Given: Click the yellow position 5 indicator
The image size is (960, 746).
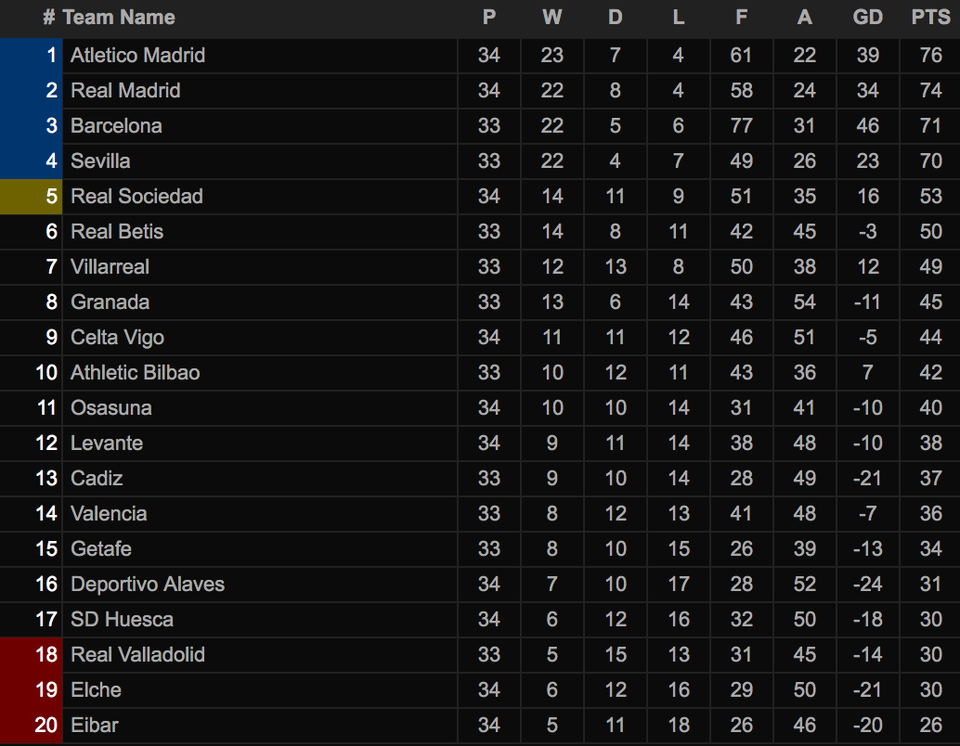Looking at the screenshot, I should pyautogui.click(x=31, y=196).
